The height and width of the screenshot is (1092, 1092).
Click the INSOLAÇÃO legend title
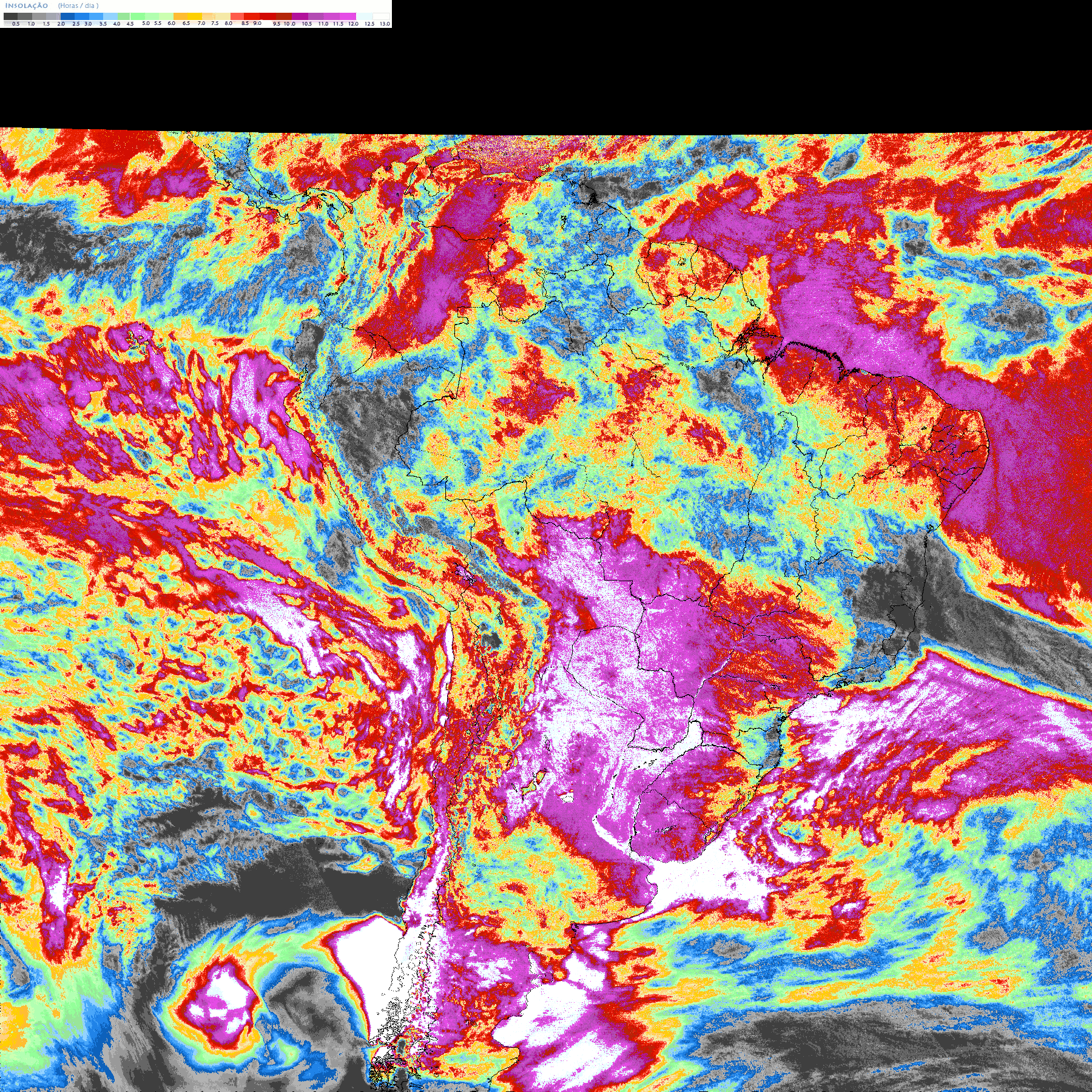tap(27, 5)
